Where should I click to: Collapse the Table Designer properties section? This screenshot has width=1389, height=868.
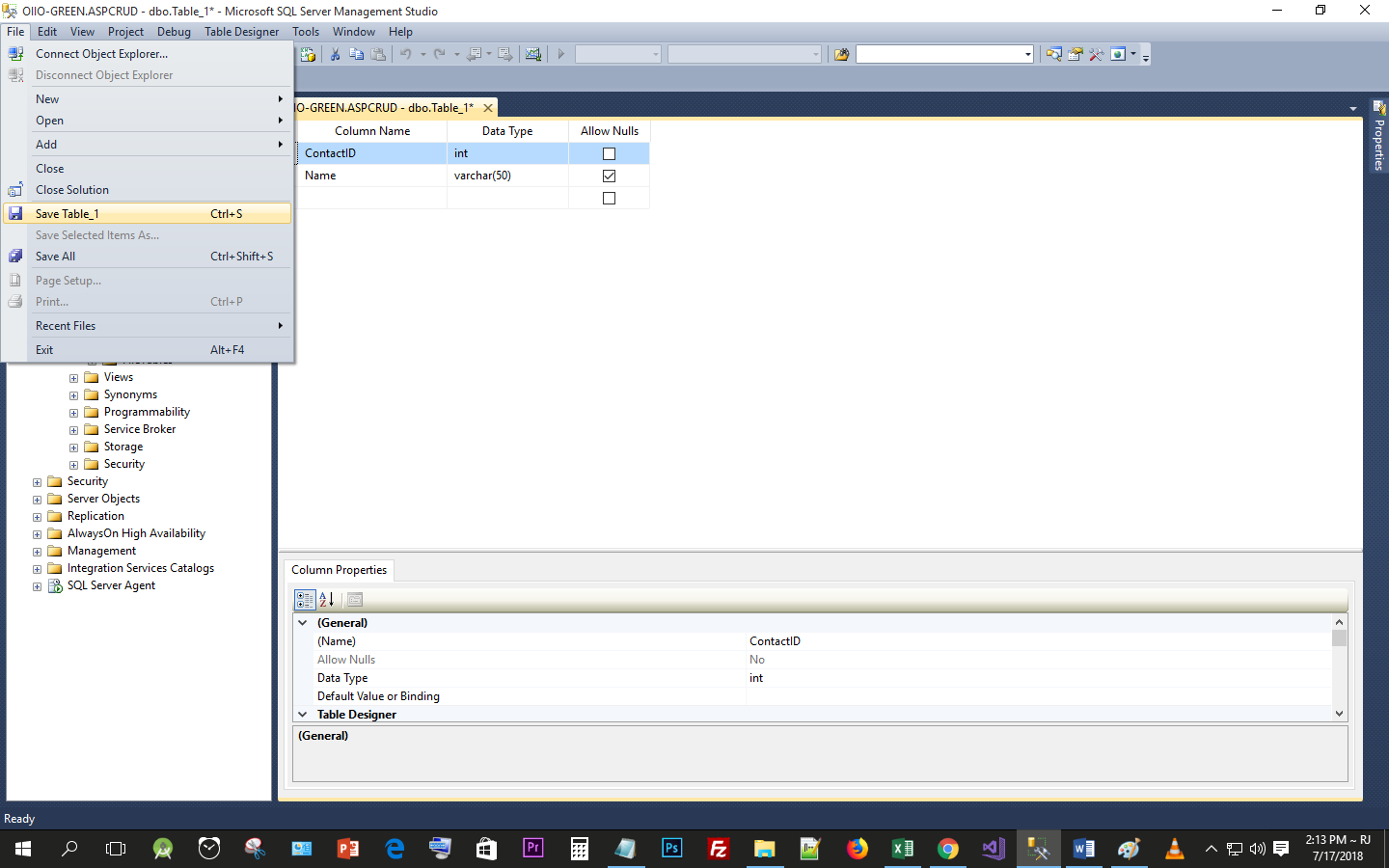click(302, 714)
